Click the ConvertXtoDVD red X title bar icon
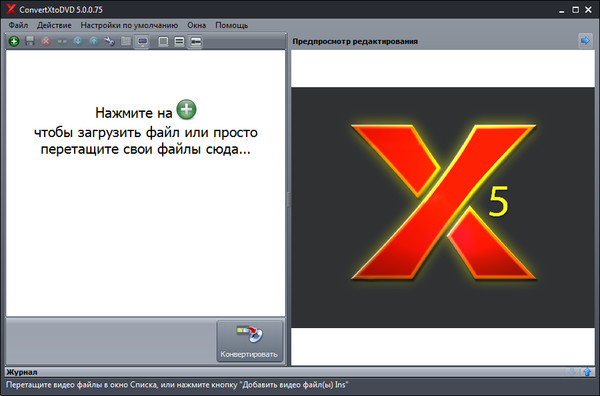600x396 pixels. point(11,9)
